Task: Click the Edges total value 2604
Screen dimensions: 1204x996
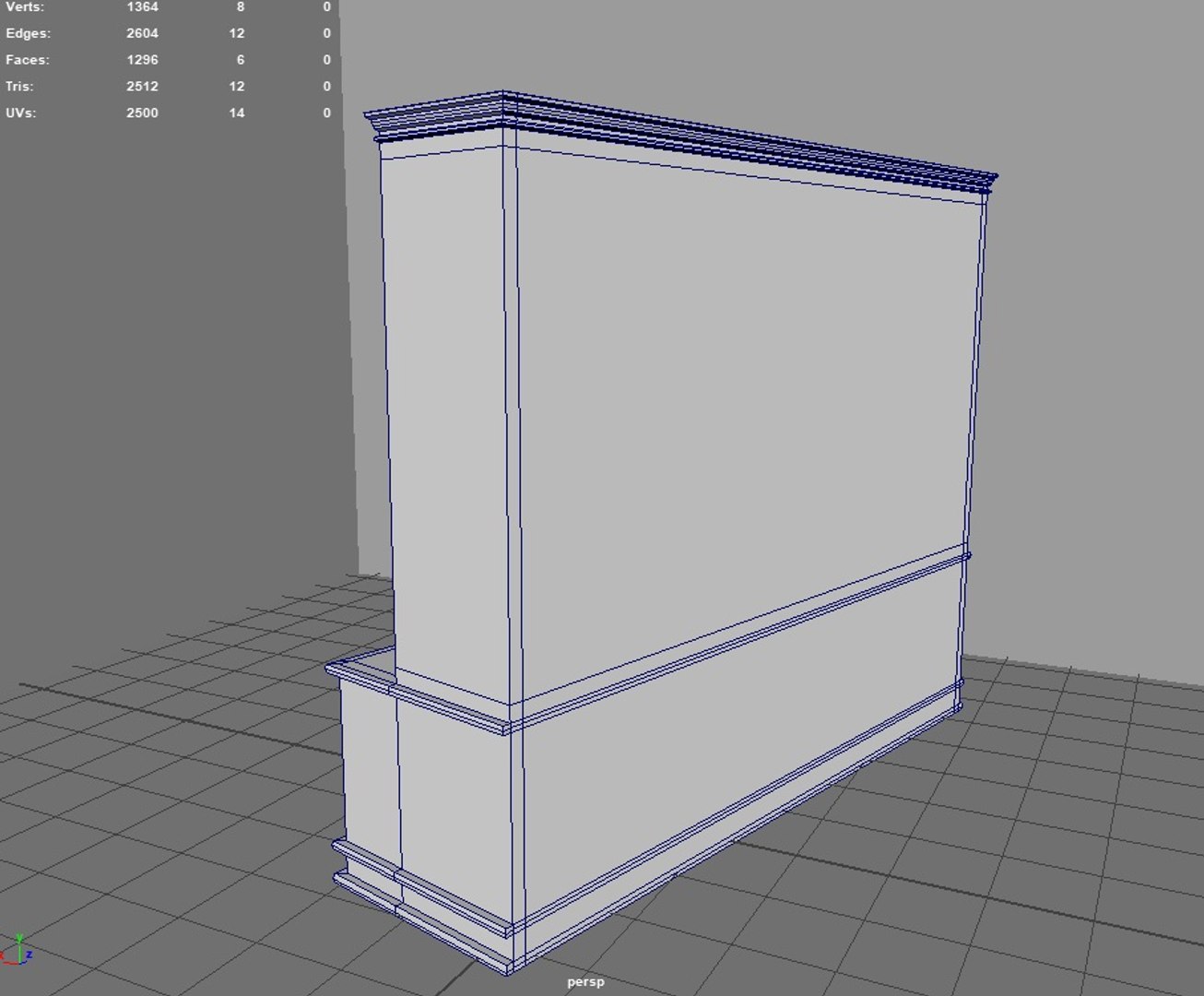Action: point(142,33)
